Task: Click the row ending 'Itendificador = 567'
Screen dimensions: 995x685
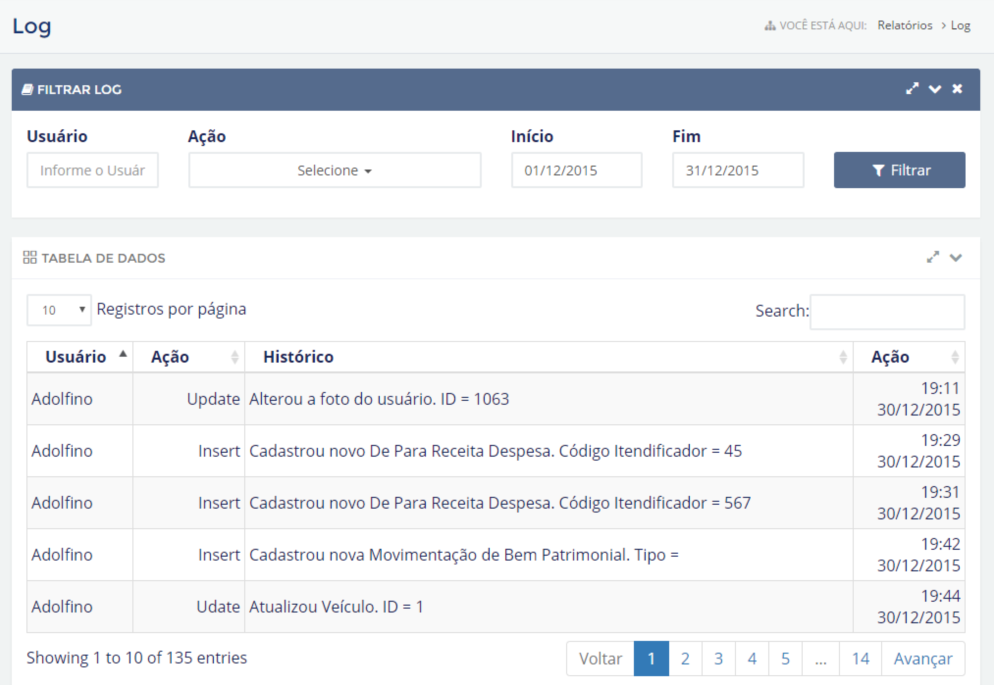Action: click(x=496, y=503)
